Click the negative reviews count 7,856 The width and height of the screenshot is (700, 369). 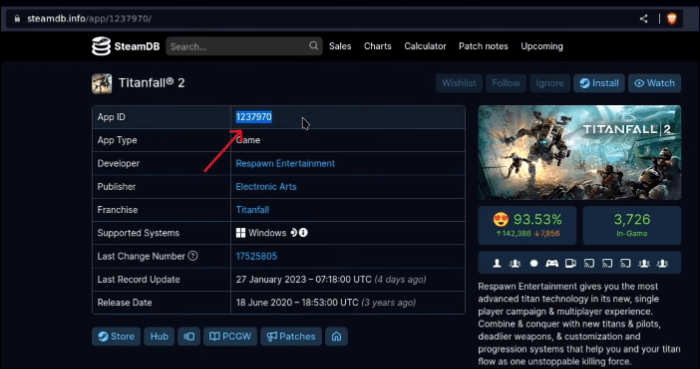pos(547,233)
